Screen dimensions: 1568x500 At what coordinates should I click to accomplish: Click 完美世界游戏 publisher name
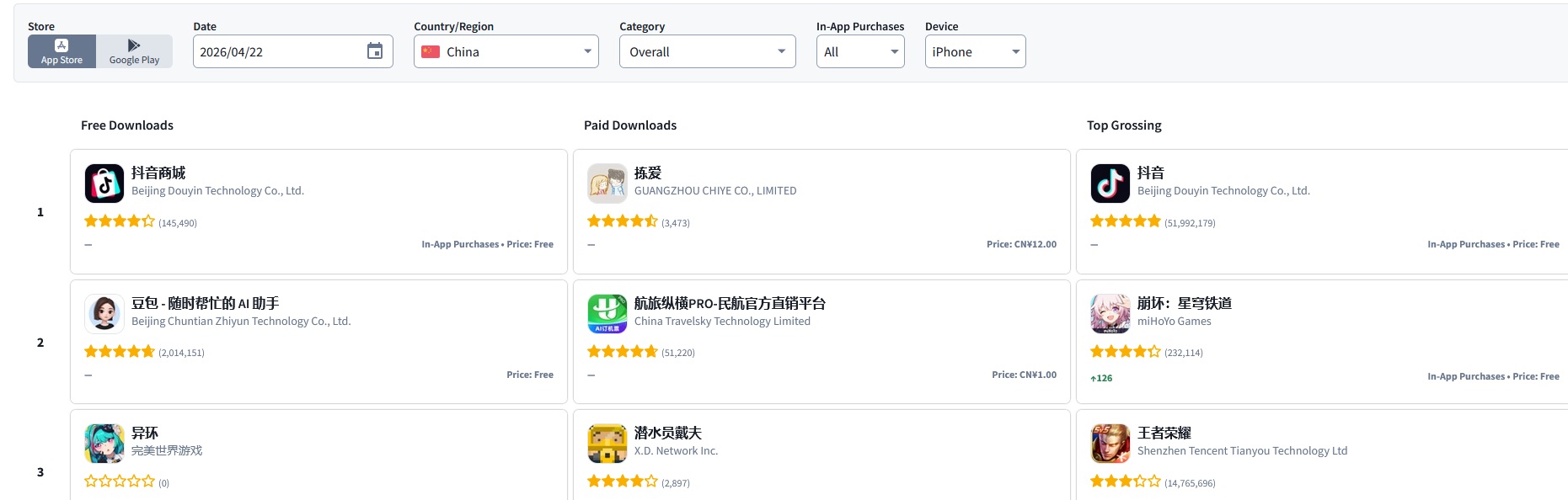[x=167, y=451]
